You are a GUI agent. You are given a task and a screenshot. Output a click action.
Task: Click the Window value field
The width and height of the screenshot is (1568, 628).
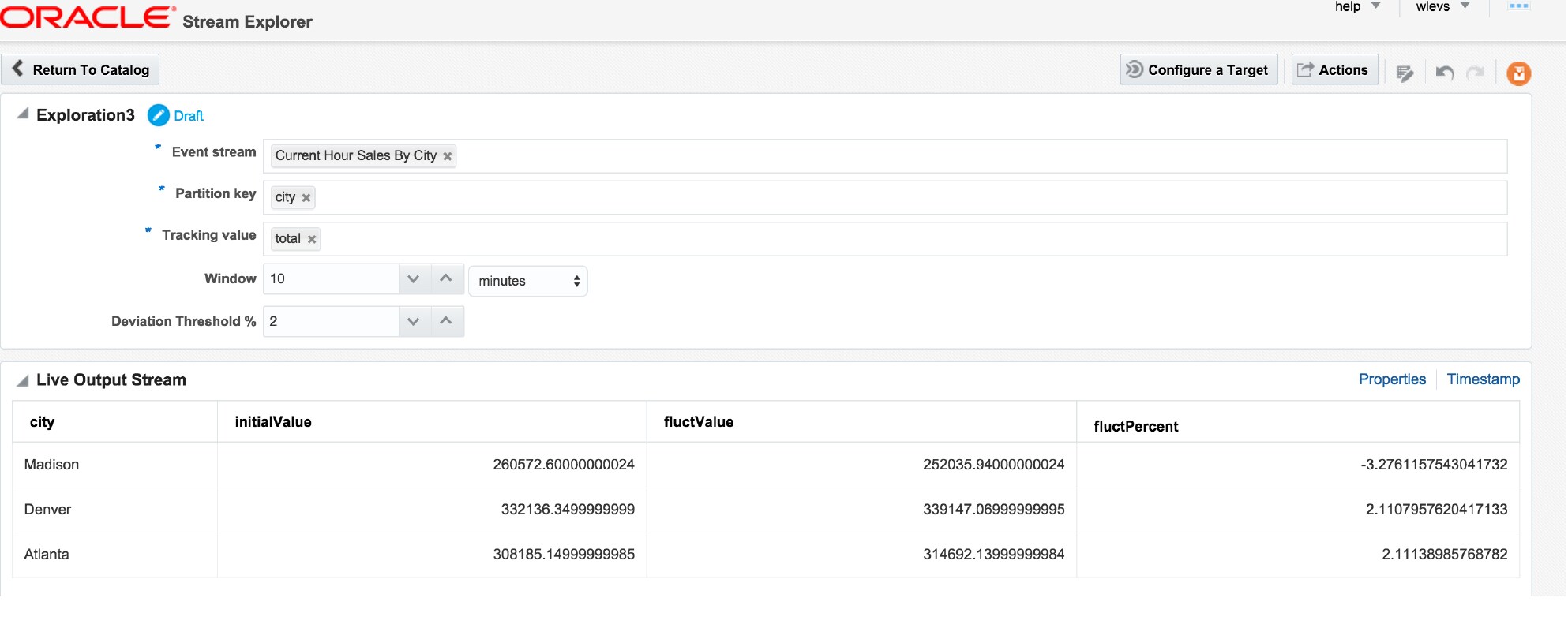click(x=331, y=278)
